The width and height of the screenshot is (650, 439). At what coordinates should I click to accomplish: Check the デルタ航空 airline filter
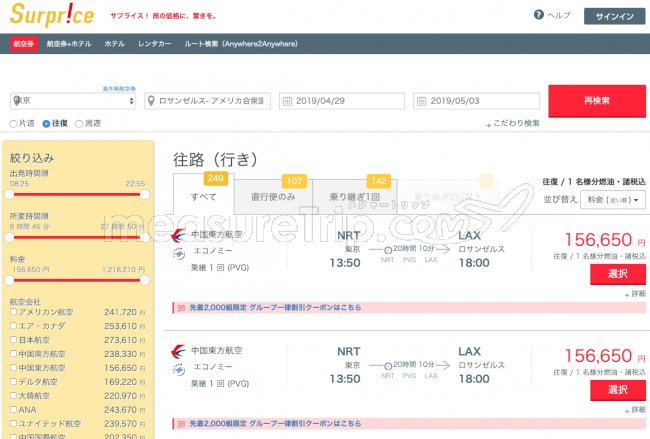(x=13, y=381)
